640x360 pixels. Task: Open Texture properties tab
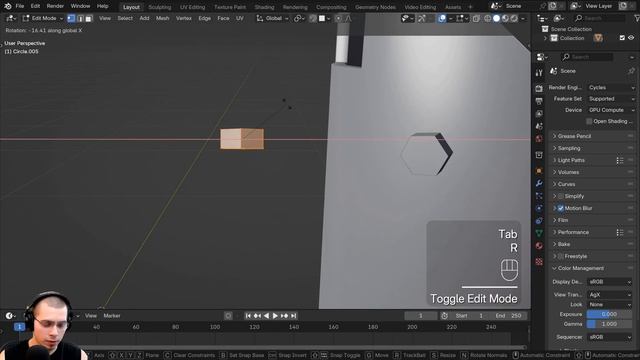pyautogui.click(x=539, y=262)
